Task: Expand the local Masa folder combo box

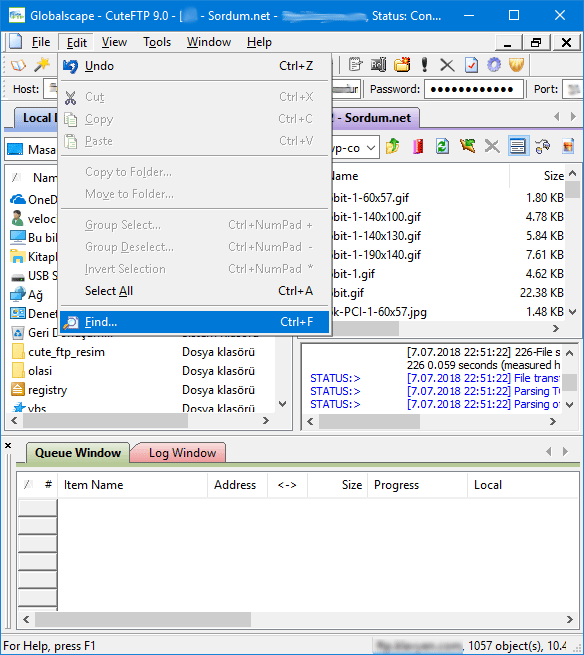Action: [32, 149]
